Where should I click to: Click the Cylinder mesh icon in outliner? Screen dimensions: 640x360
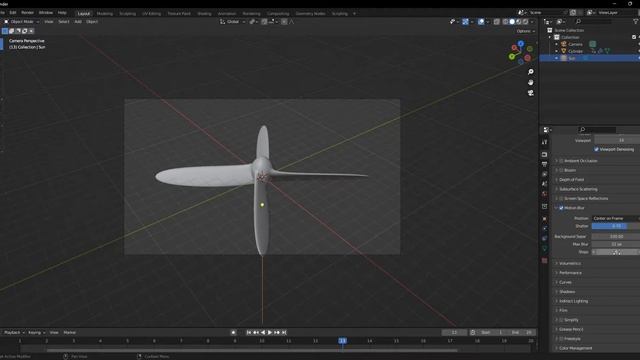[x=564, y=51]
